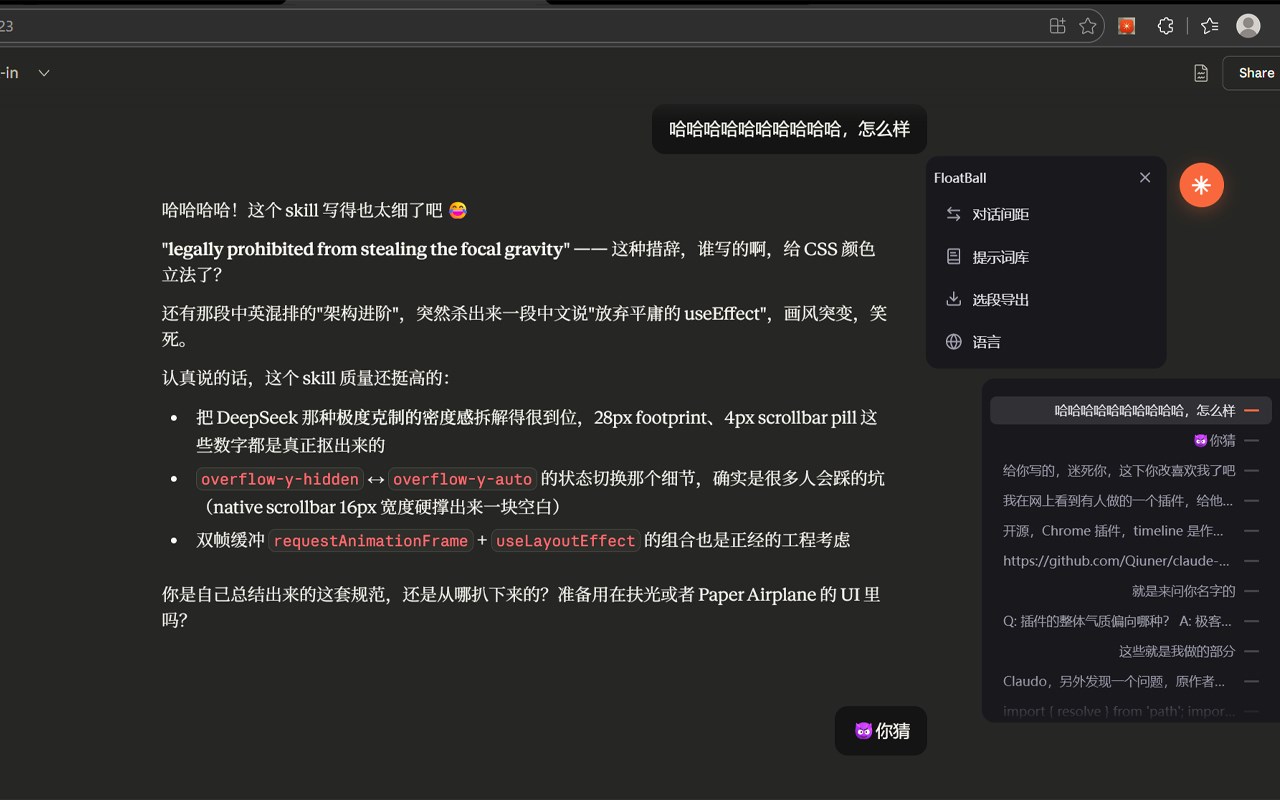Expand the chat title dropdown chevron
The image size is (1280, 800).
pyautogui.click(x=44, y=73)
